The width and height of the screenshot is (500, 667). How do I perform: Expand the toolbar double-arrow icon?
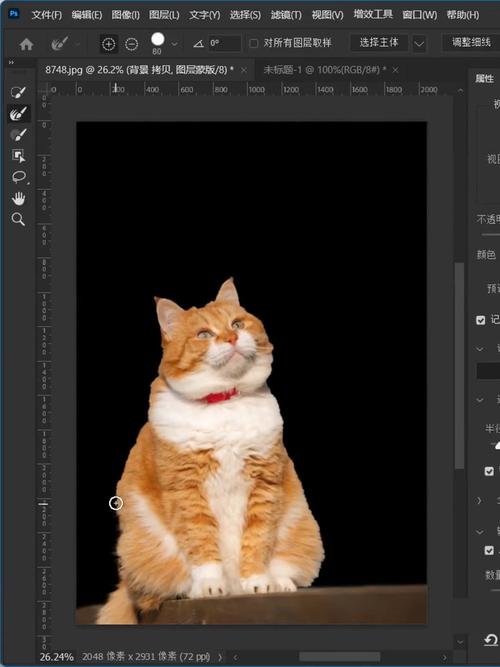pyautogui.click(x=11, y=62)
